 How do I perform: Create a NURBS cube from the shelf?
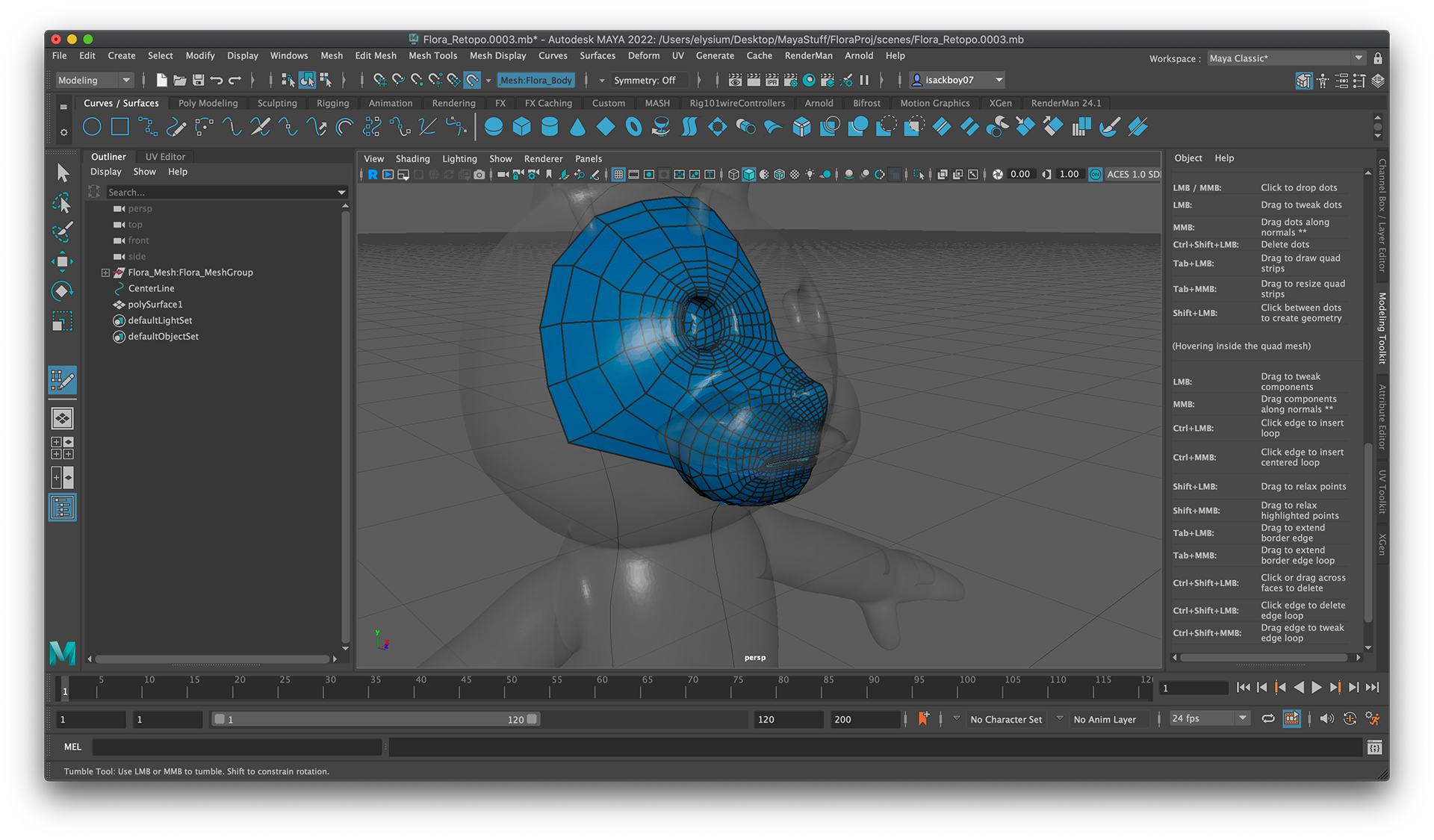(x=521, y=127)
